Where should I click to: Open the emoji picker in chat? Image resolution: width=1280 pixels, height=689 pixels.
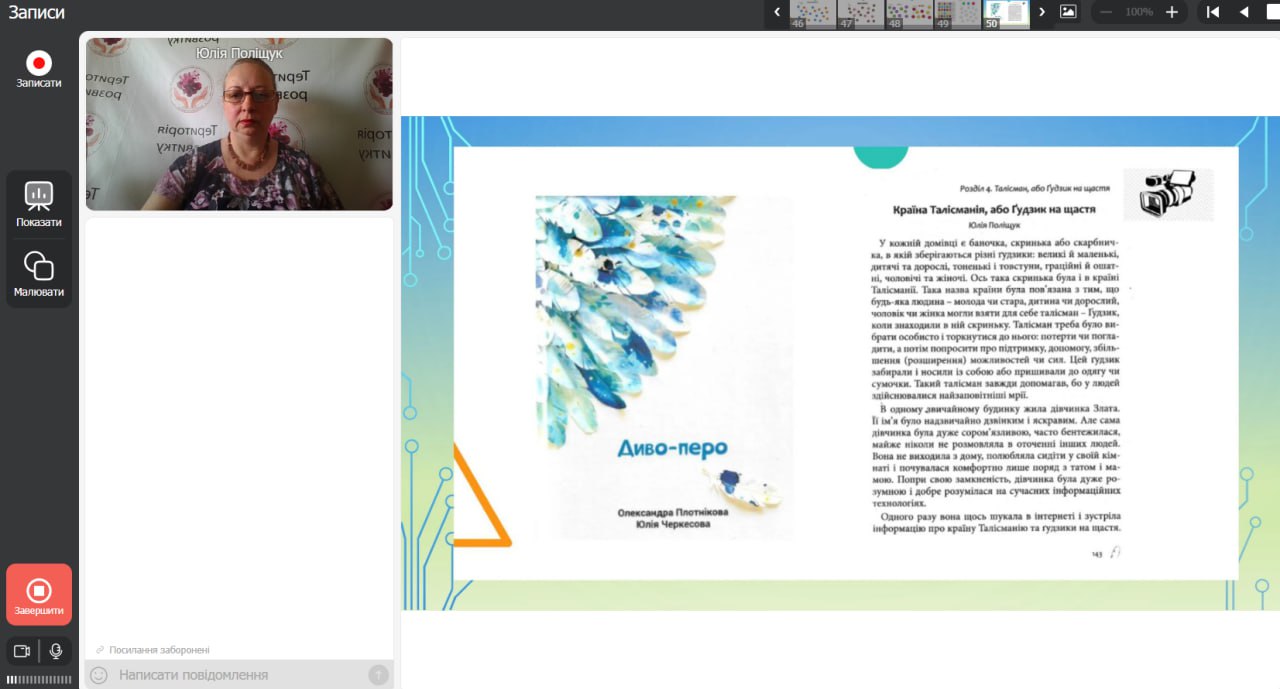[x=99, y=675]
